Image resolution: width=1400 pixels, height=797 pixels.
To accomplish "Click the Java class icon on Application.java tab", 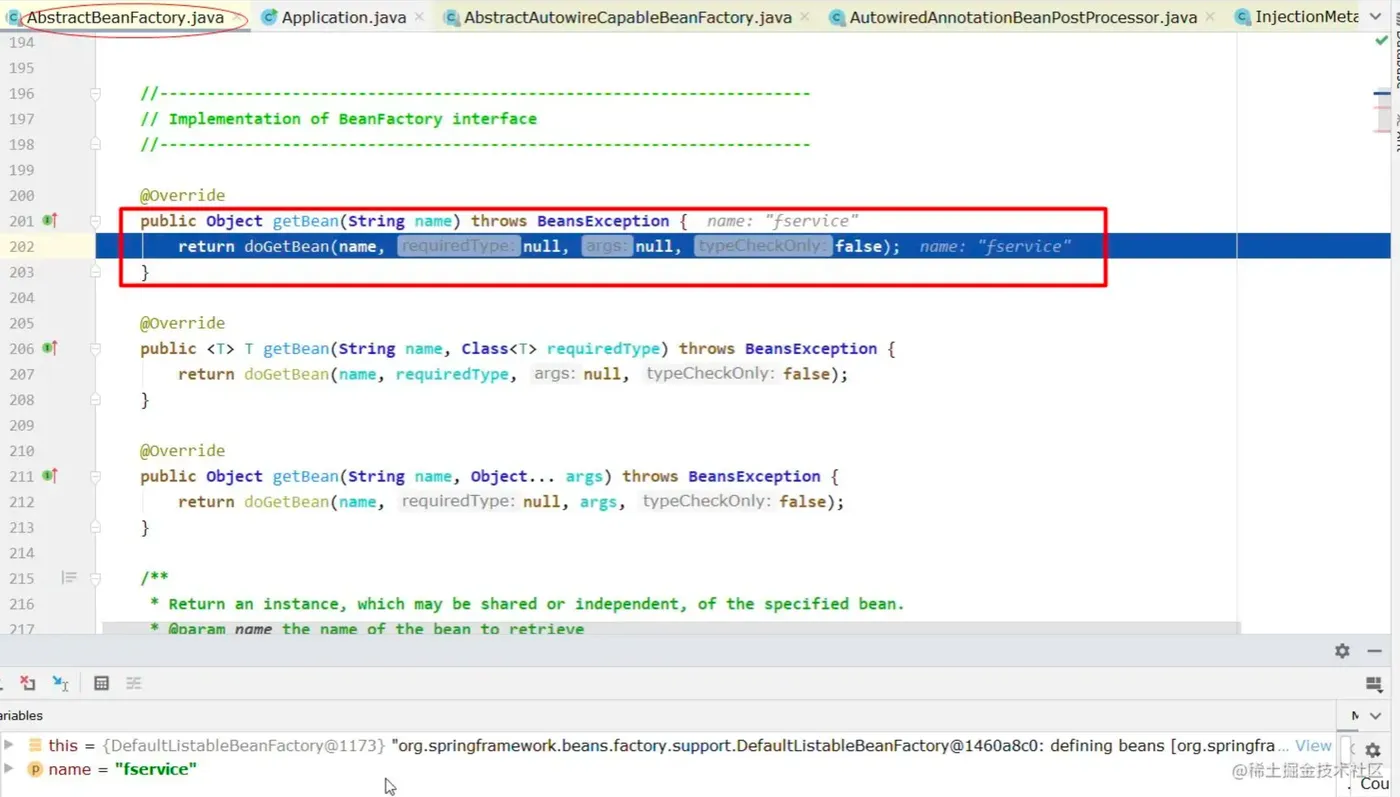I will click(x=268, y=17).
